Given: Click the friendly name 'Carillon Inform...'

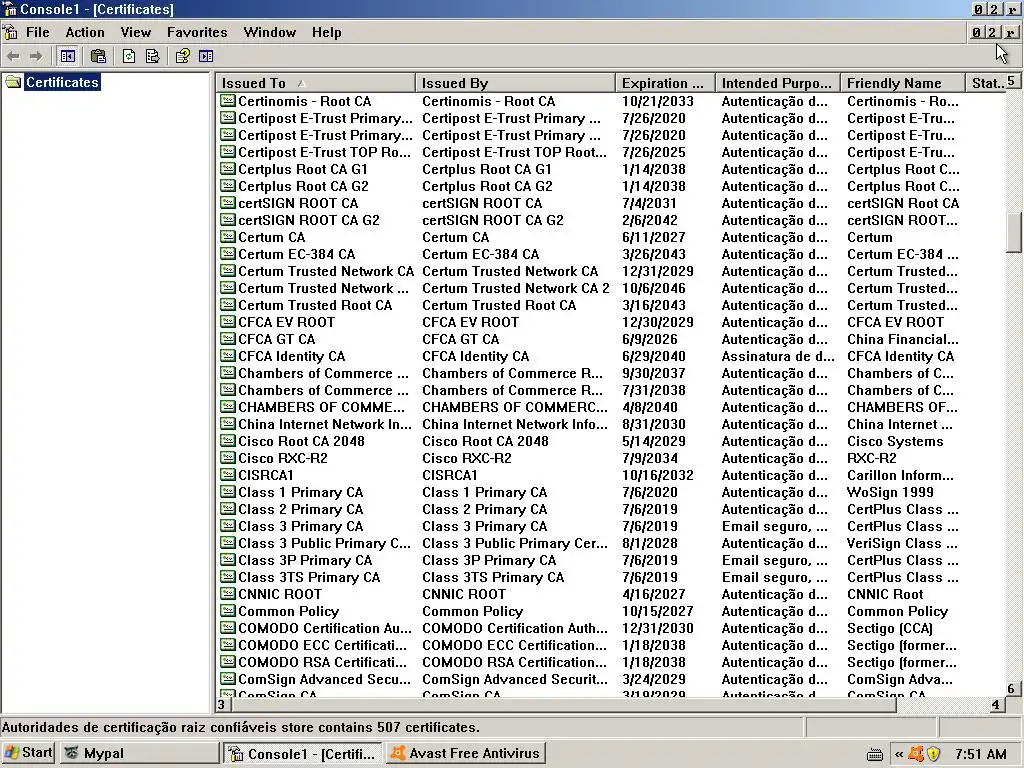Looking at the screenshot, I should (x=900, y=475).
